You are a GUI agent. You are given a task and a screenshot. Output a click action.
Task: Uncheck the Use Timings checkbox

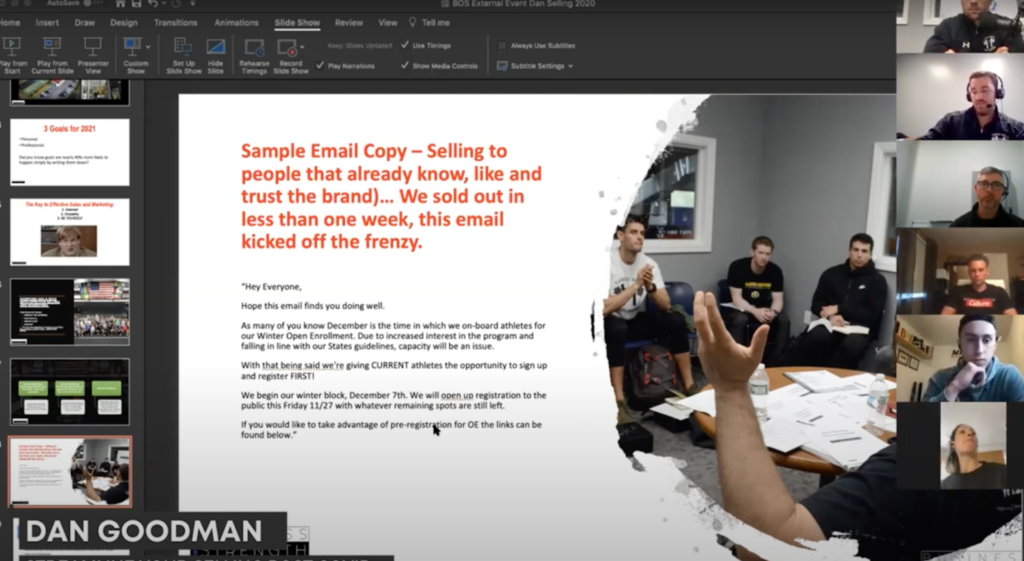405,45
